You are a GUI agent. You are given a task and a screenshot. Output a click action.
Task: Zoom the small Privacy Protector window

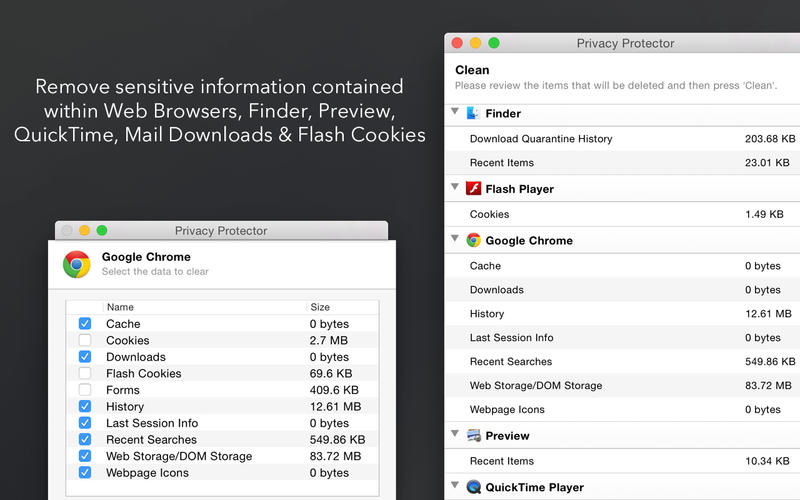click(x=102, y=231)
